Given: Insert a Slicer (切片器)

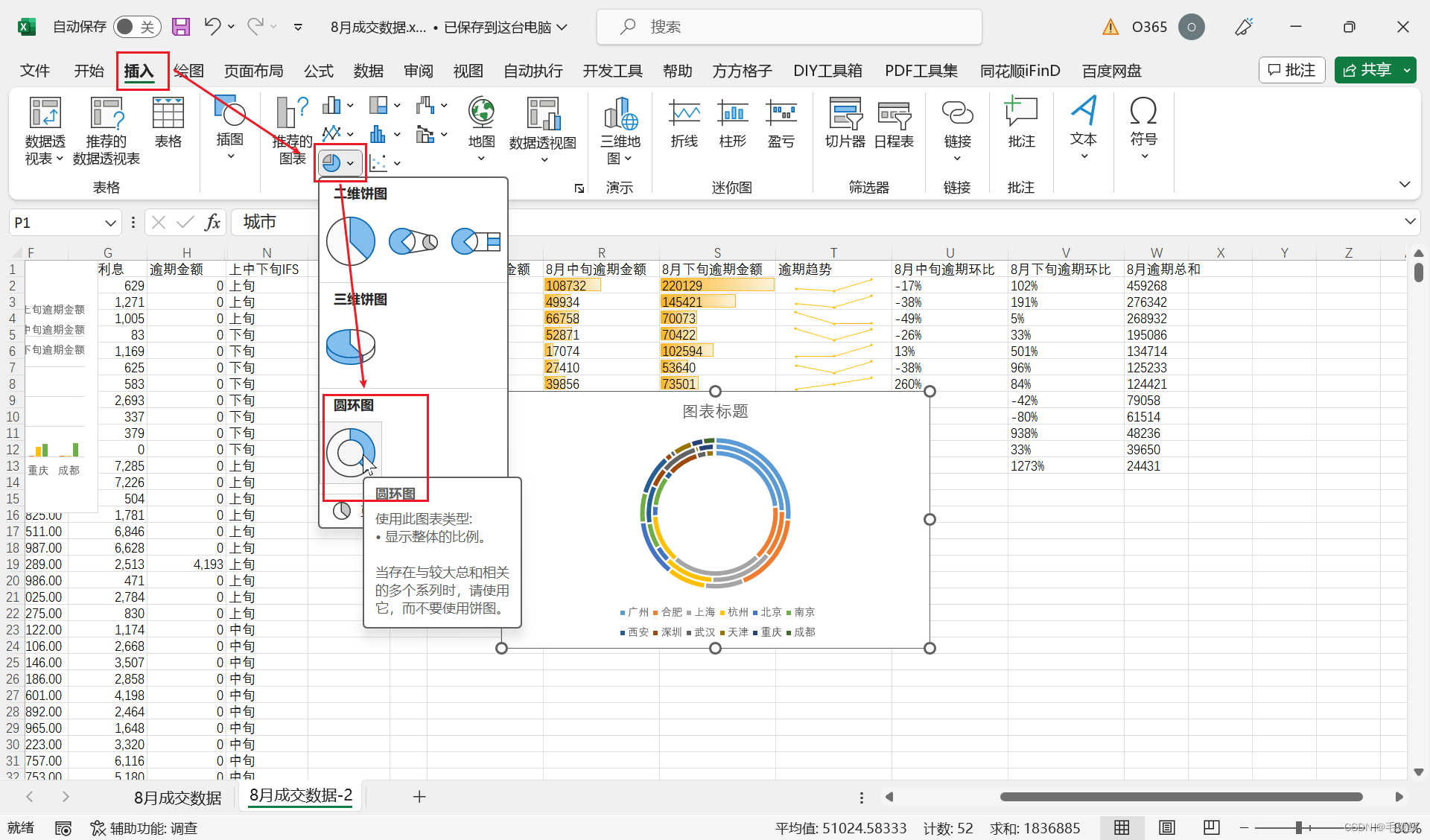Looking at the screenshot, I should tap(845, 124).
